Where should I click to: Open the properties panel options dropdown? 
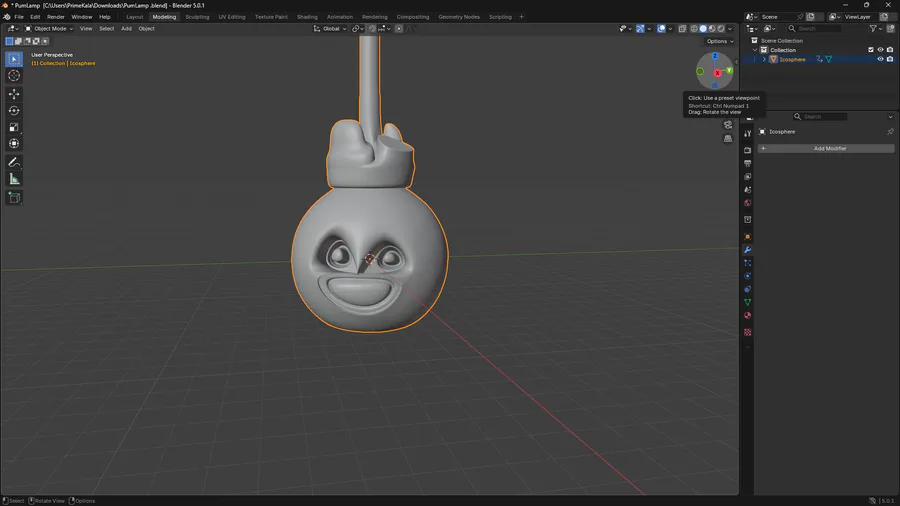tap(890, 116)
